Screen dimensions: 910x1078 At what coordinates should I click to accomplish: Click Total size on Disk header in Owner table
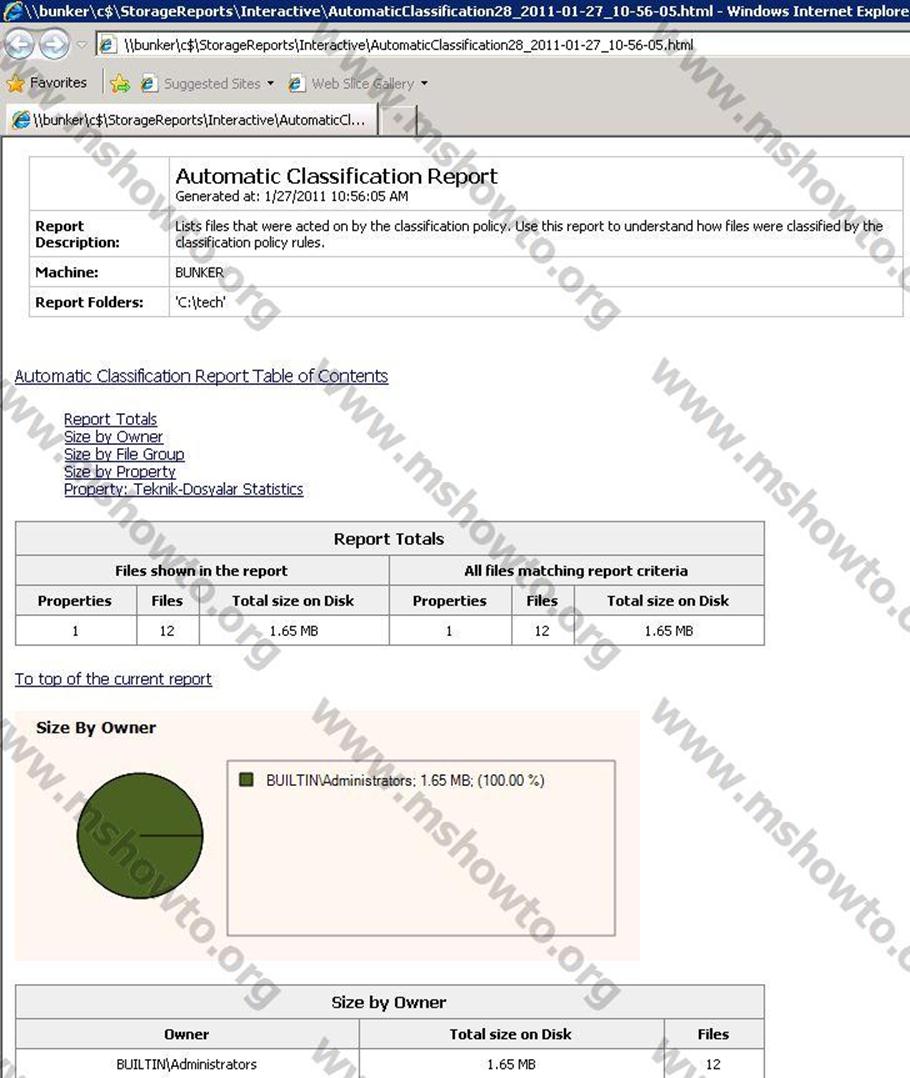(511, 1034)
